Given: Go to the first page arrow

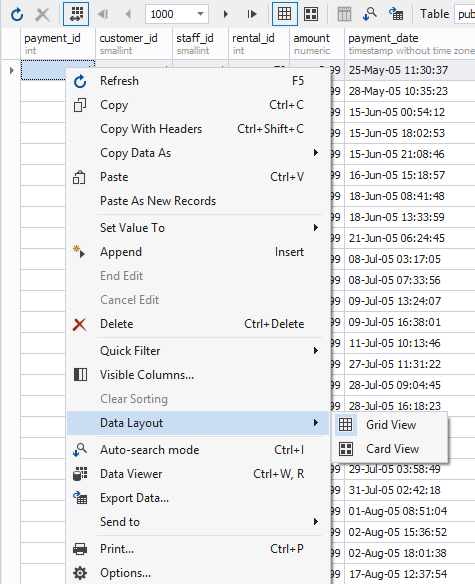Looking at the screenshot, I should tap(103, 14).
